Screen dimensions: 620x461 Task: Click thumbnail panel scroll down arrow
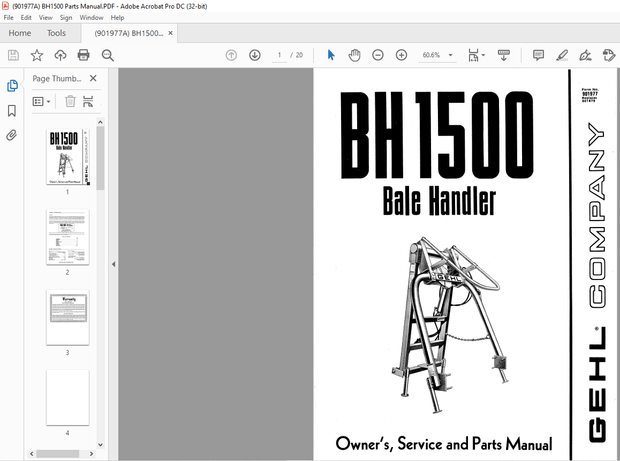pos(100,445)
